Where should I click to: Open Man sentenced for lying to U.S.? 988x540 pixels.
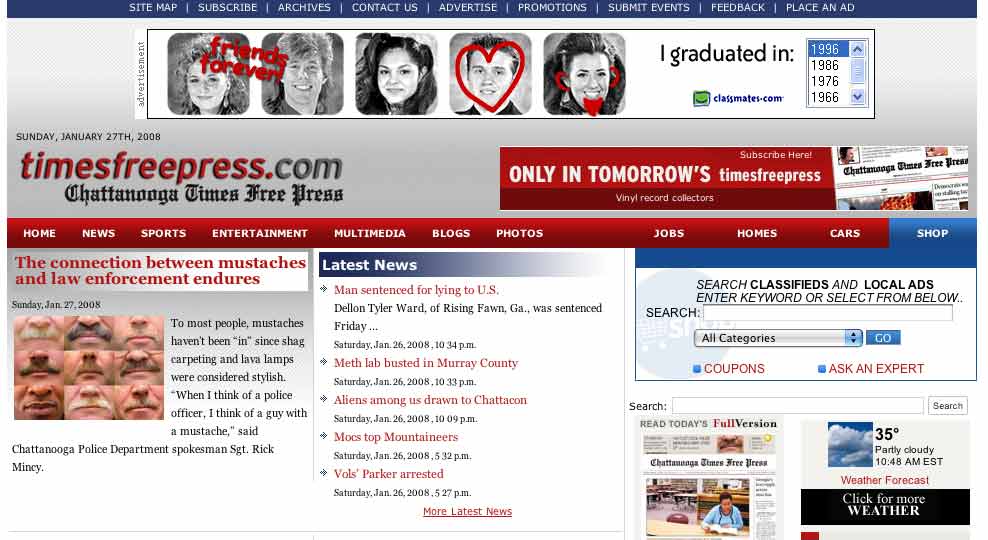pos(416,290)
